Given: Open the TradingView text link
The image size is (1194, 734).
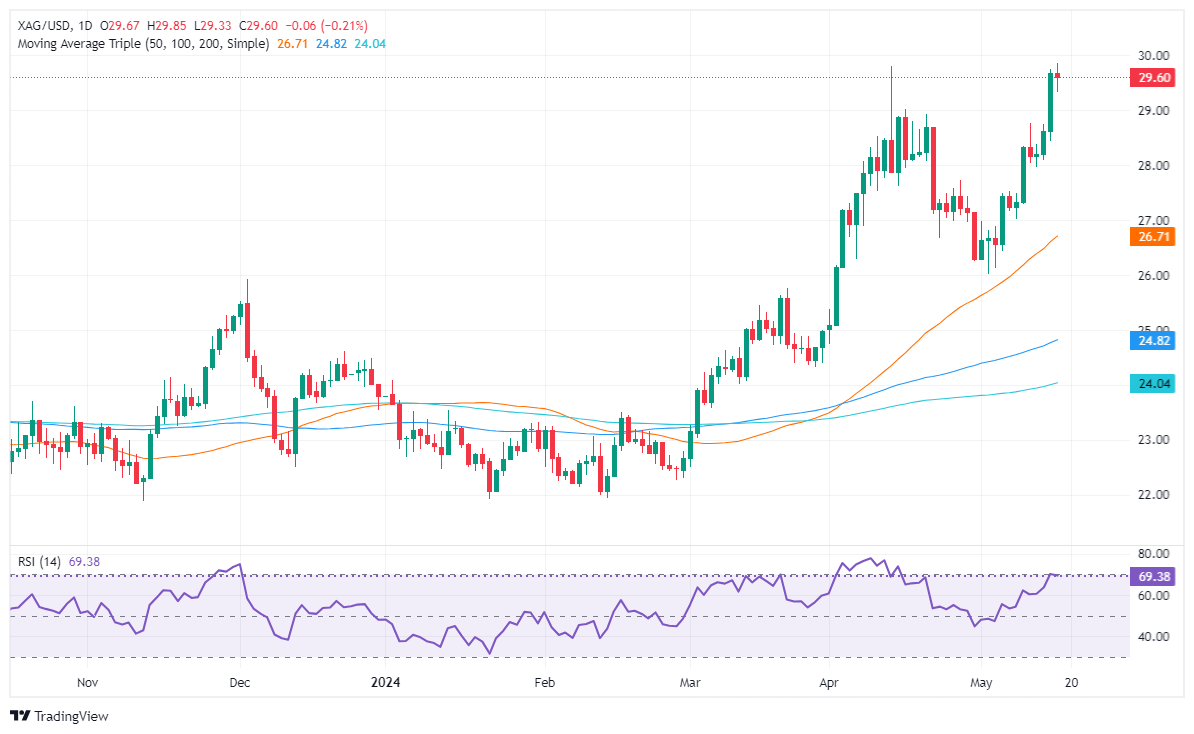Looking at the screenshot, I should point(71,716).
